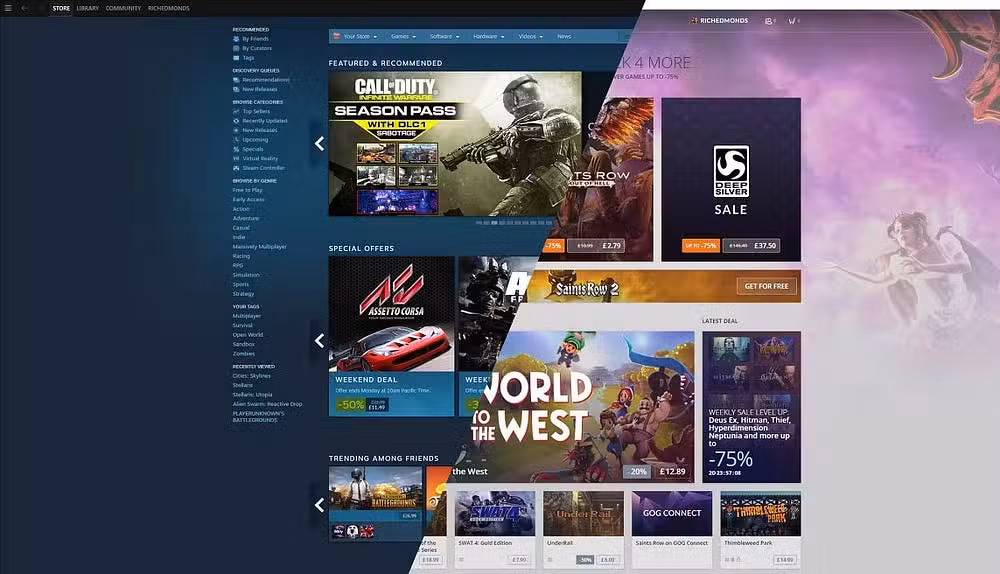Click £14.99 price on Thimbleweed Park
Viewport: 1000px width, 574px height.
[784, 560]
